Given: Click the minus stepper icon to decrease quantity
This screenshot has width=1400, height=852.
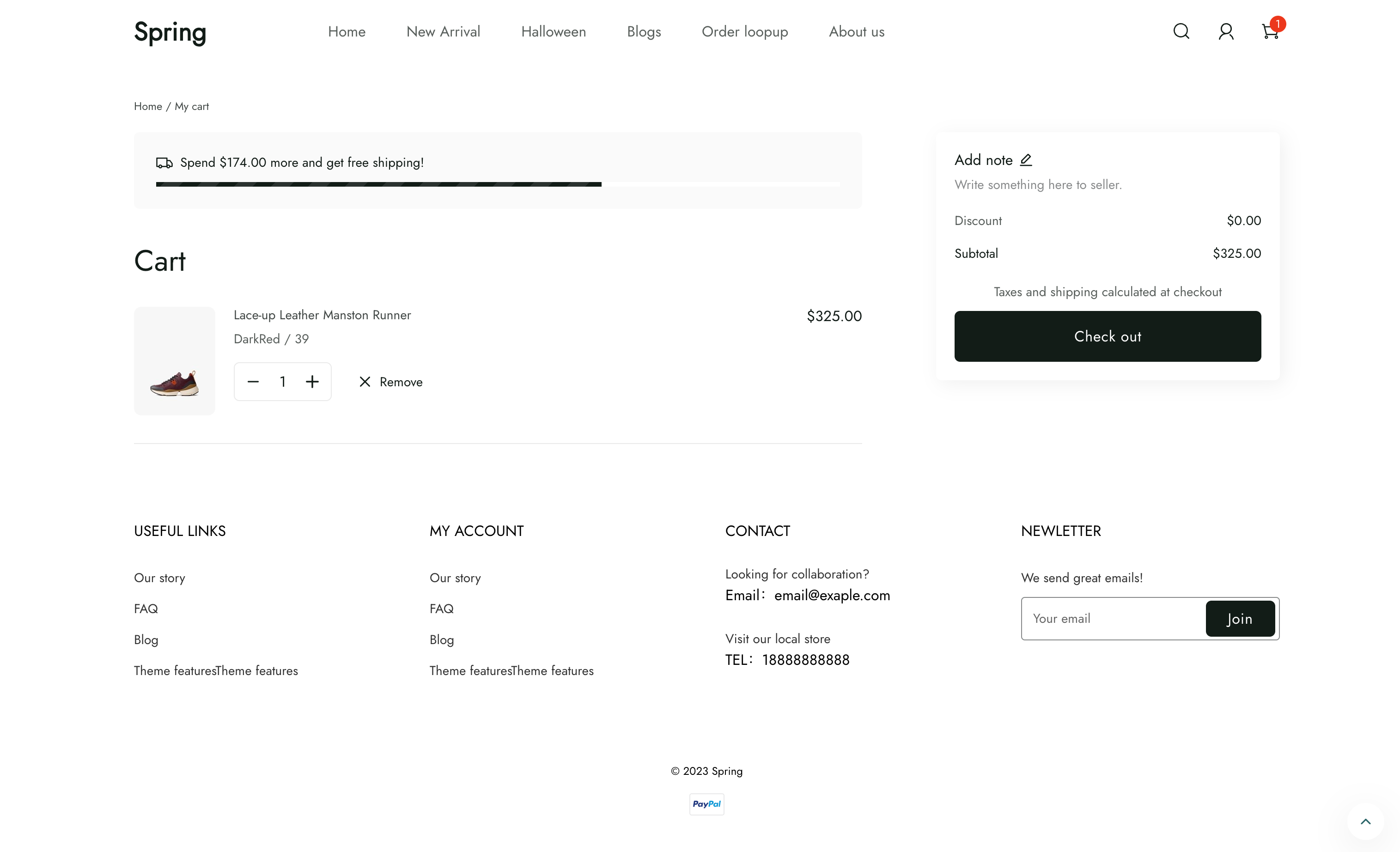Looking at the screenshot, I should 253,381.
